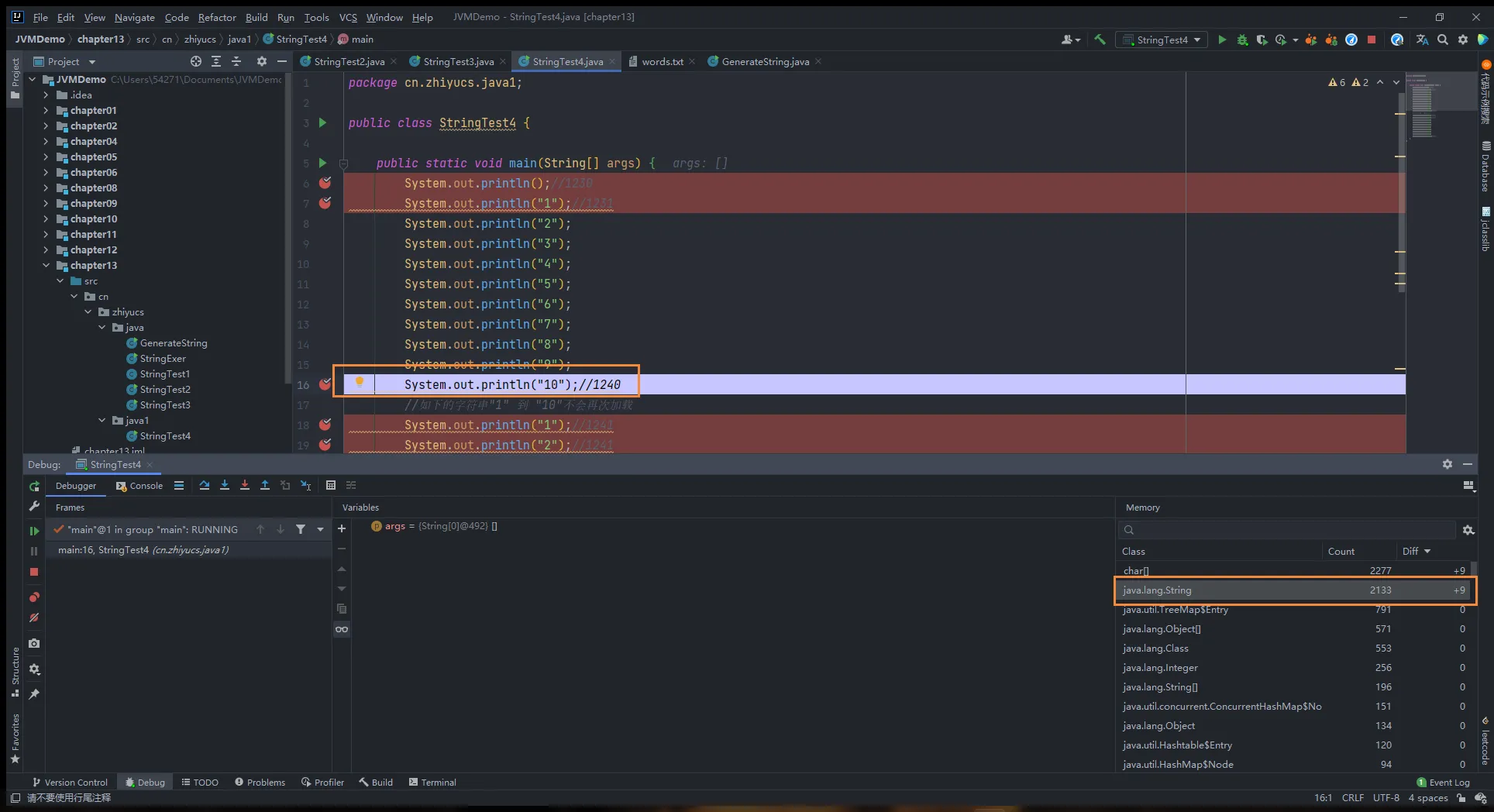Open the Profiler tool window
1494x812 pixels.
(322, 783)
